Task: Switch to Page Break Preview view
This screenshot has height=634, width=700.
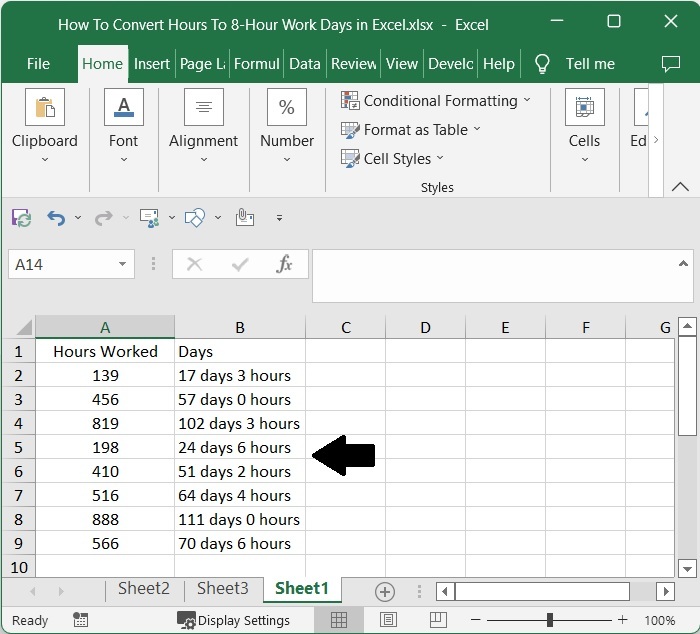Action: point(435,620)
